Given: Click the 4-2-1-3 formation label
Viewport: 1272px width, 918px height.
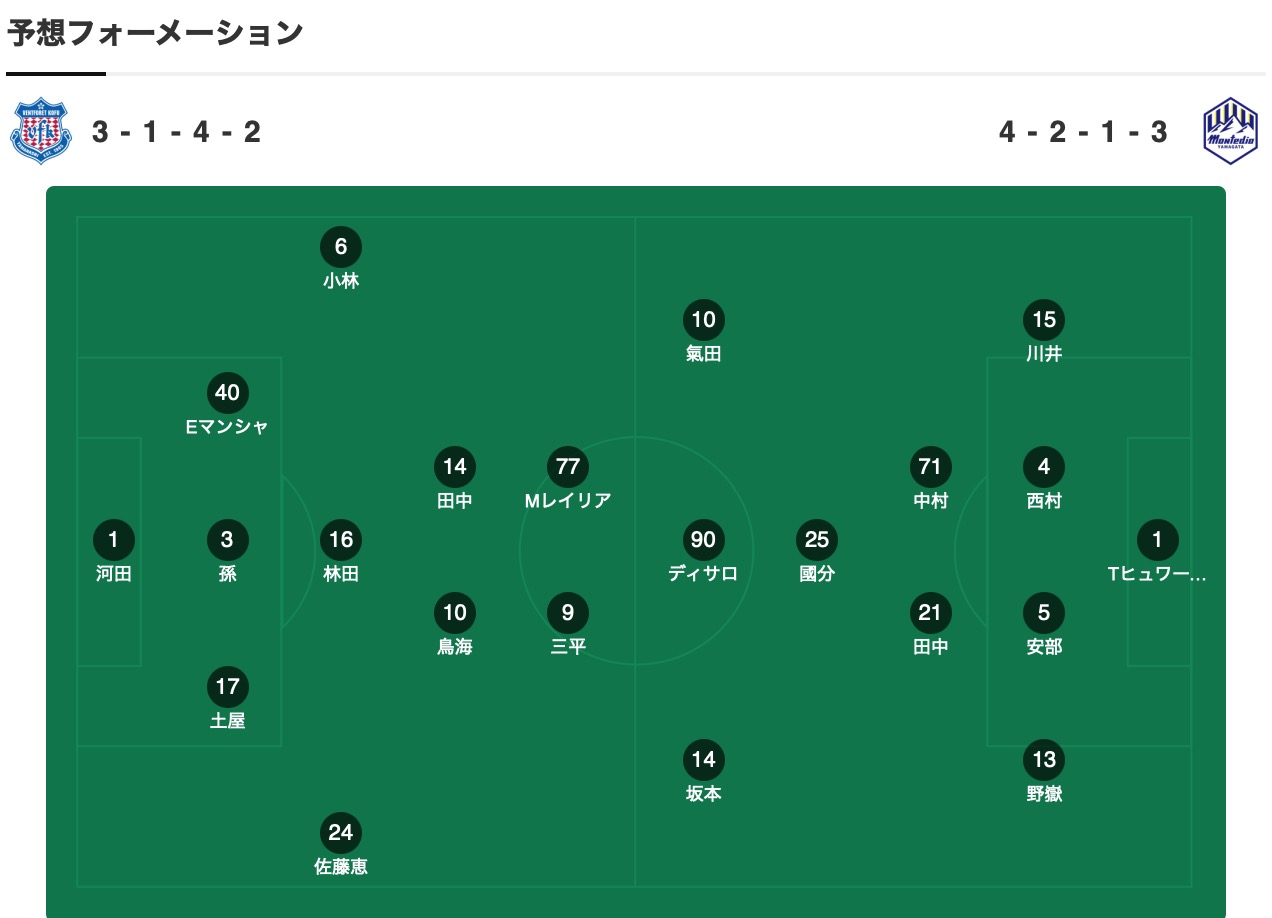Looking at the screenshot, I should point(1083,131).
